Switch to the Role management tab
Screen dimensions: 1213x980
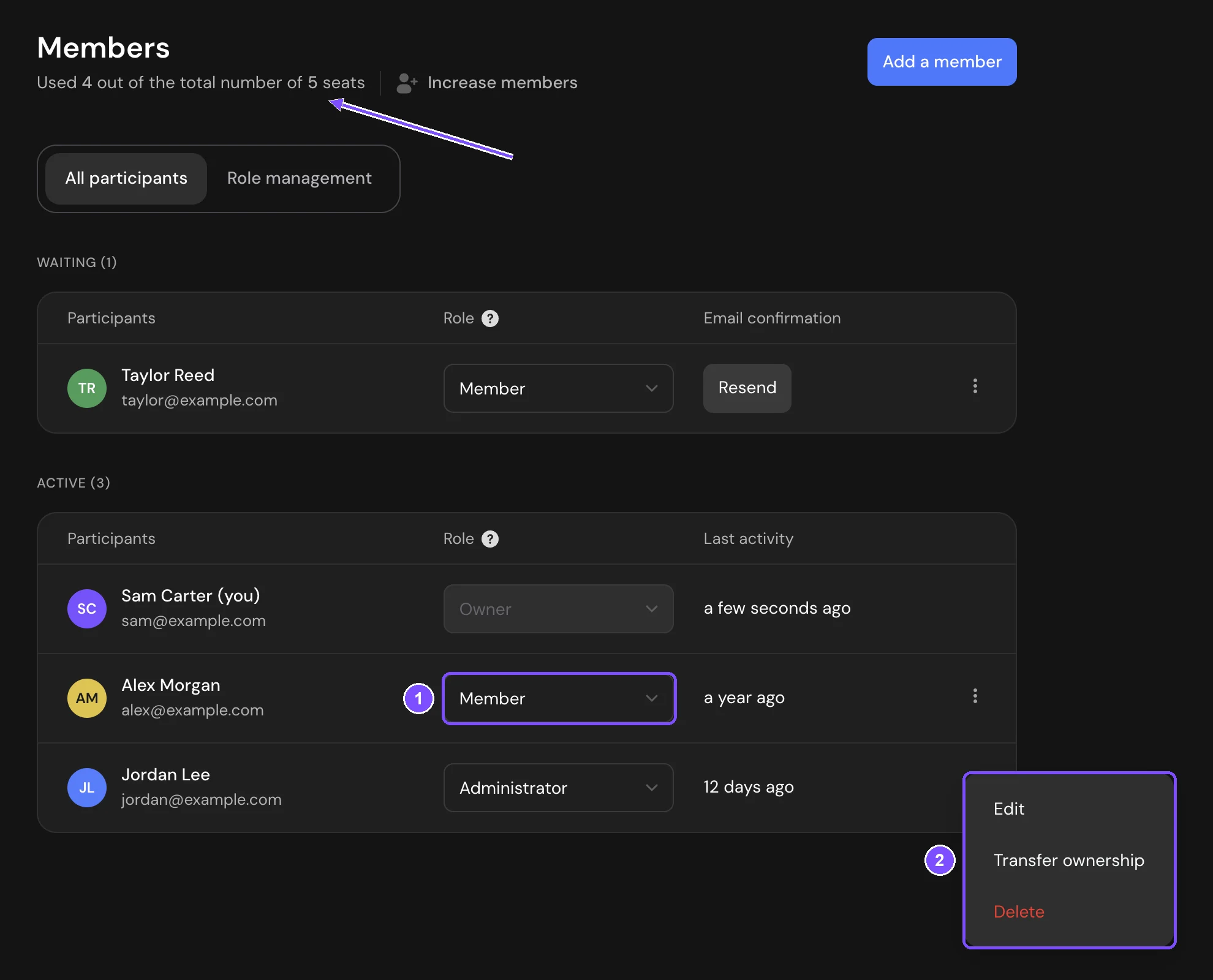click(300, 178)
